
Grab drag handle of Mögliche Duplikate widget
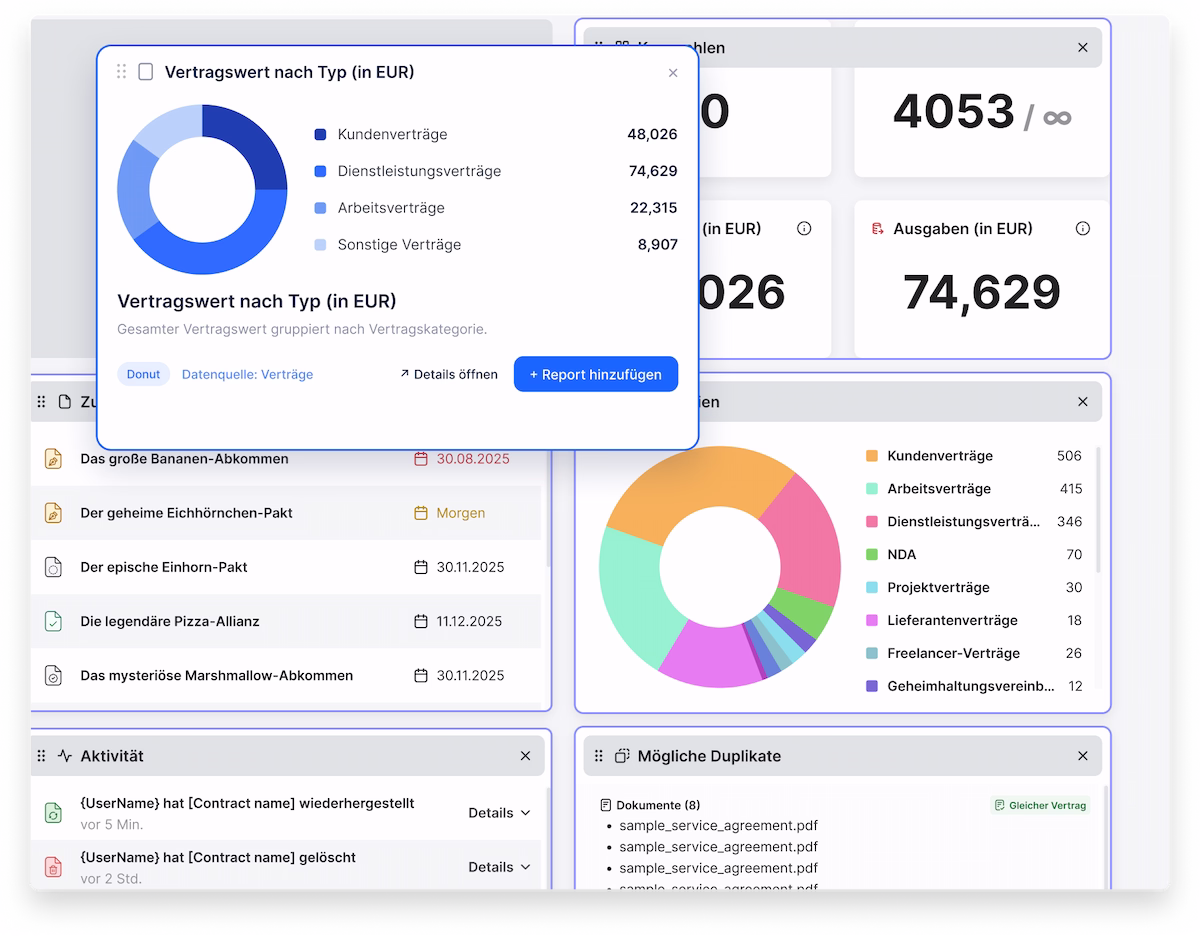tap(598, 756)
